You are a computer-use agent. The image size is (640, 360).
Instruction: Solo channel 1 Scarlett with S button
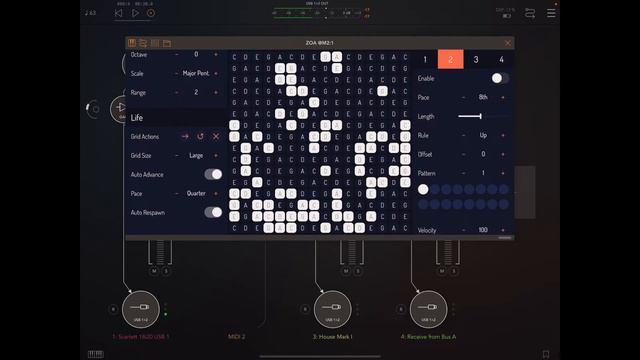(x=166, y=271)
